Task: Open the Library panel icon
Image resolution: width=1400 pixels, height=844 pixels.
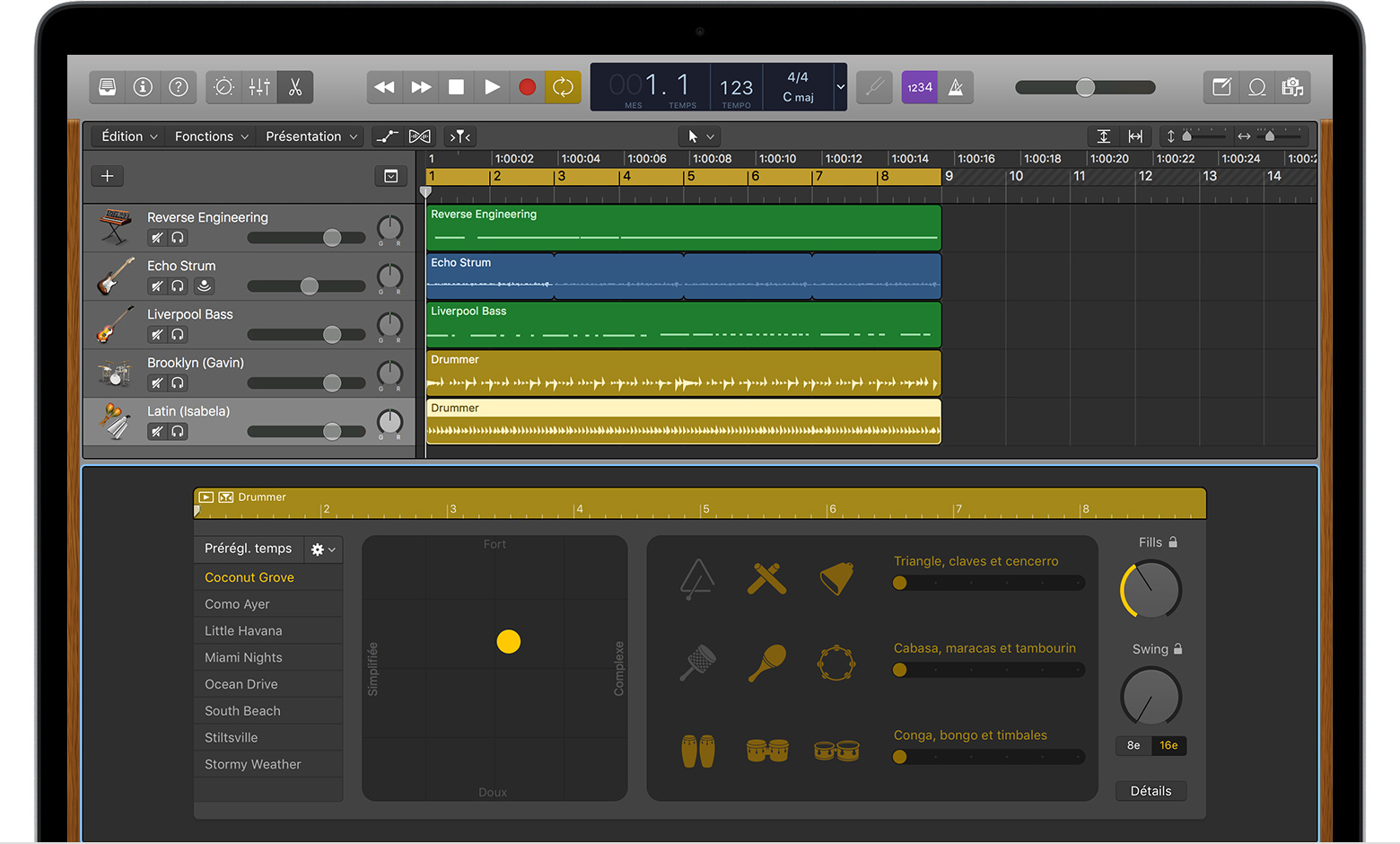Action: 108,87
